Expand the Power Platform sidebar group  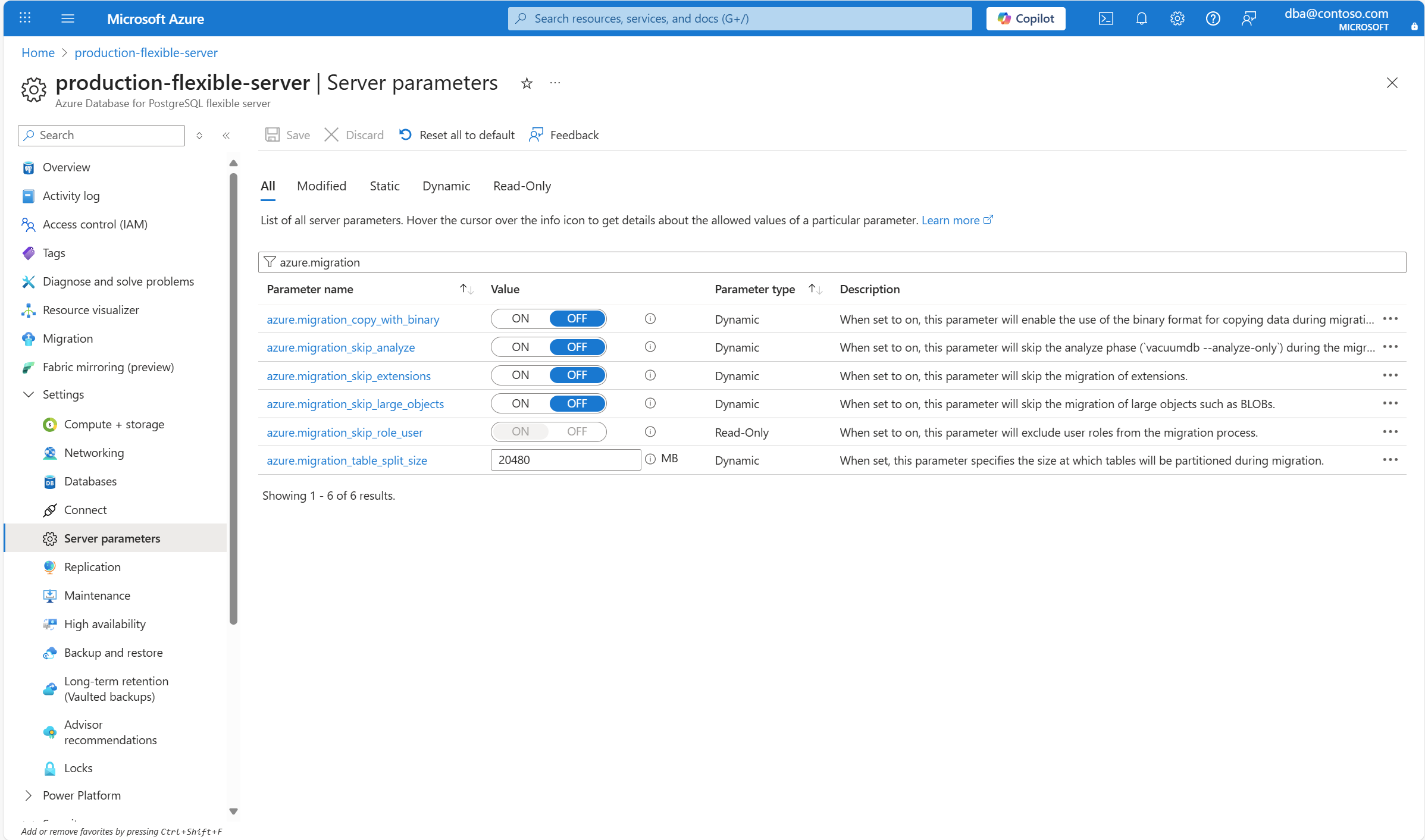coord(29,795)
